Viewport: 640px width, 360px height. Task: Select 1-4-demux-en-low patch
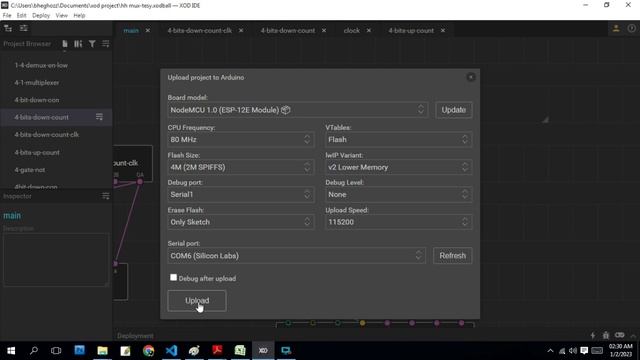(x=41, y=65)
